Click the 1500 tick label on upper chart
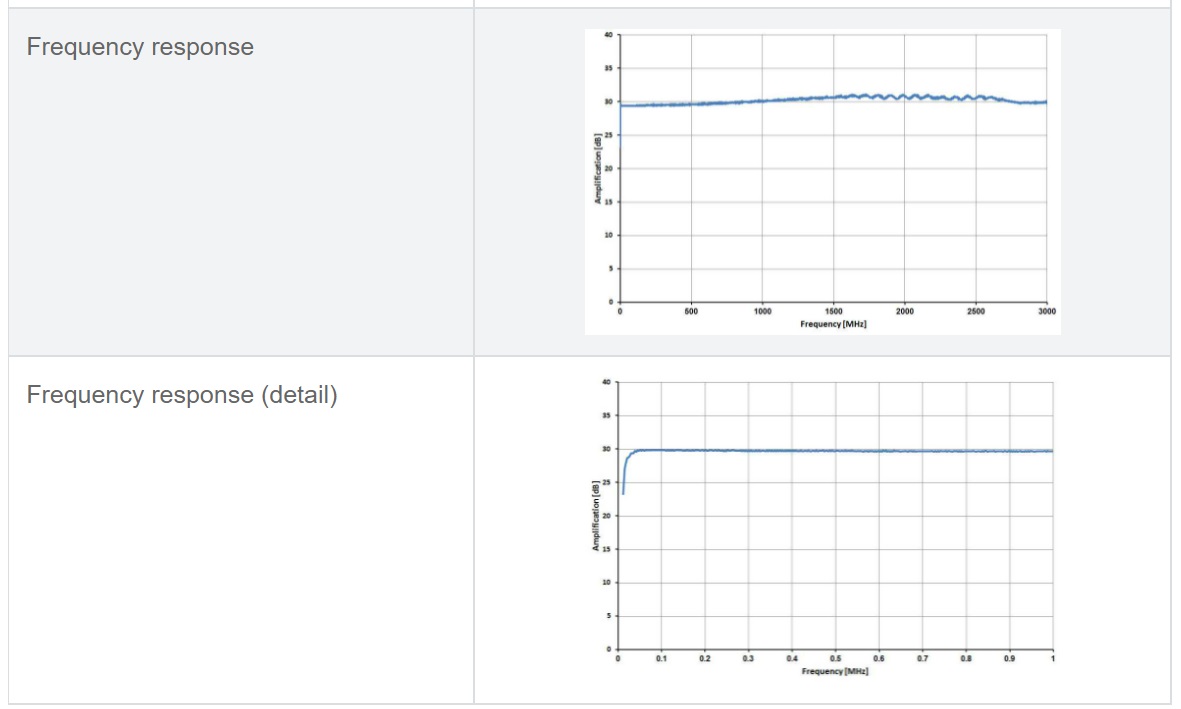The height and width of the screenshot is (709, 1181). [x=833, y=312]
